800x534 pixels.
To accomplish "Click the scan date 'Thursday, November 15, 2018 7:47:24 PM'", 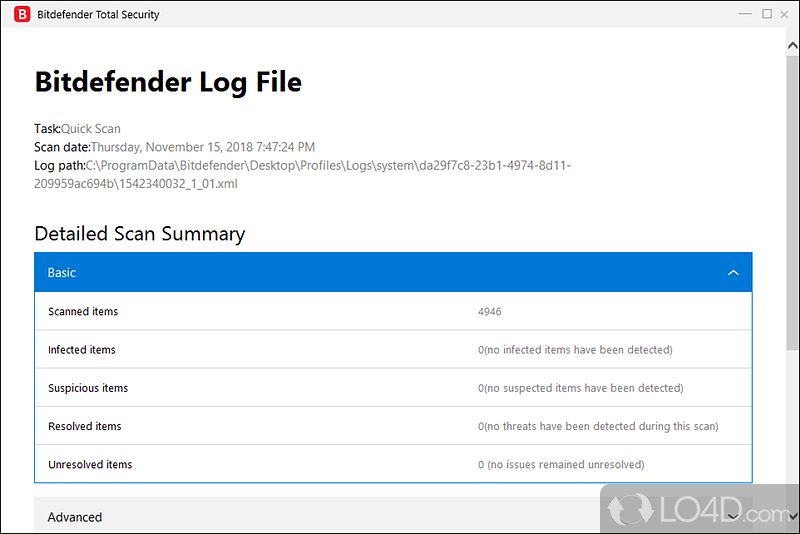I will point(203,147).
